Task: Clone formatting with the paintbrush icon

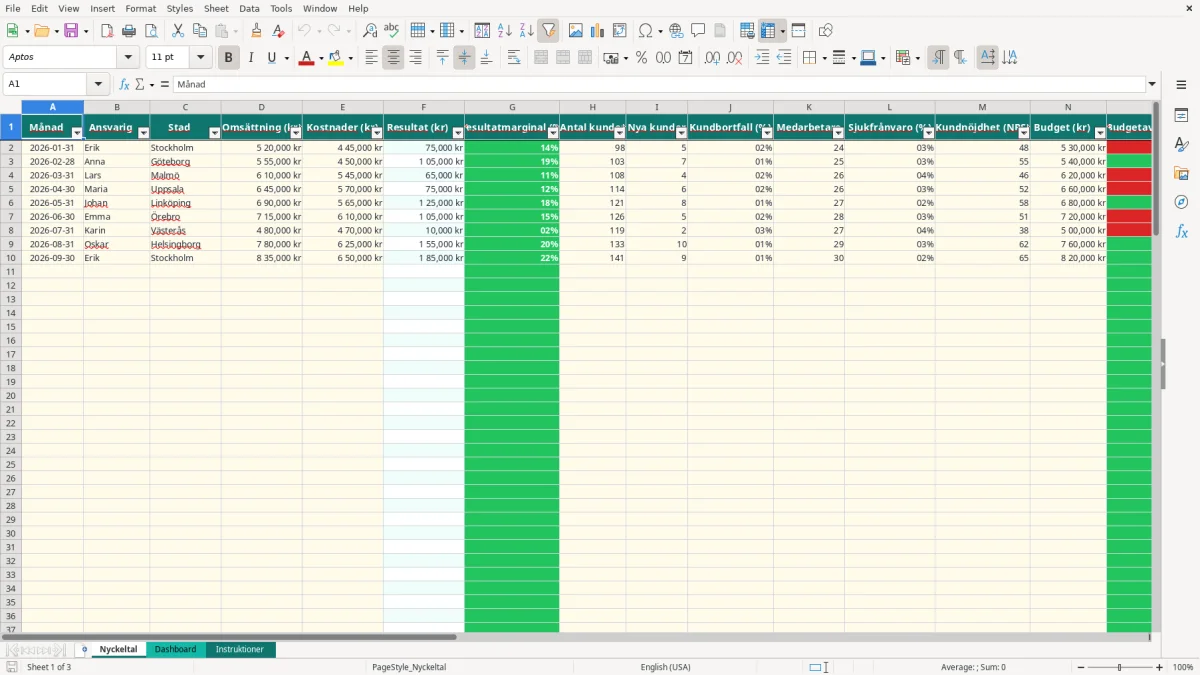Action: tap(257, 31)
